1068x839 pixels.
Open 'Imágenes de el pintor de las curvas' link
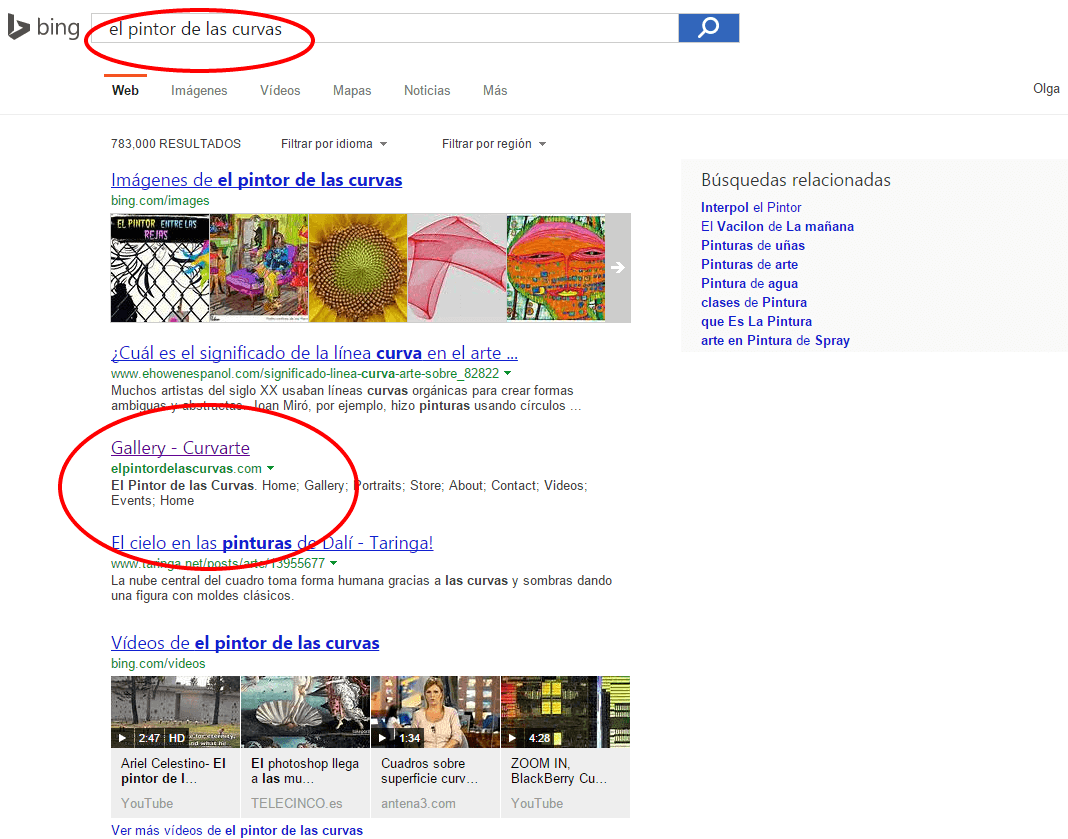coord(257,180)
